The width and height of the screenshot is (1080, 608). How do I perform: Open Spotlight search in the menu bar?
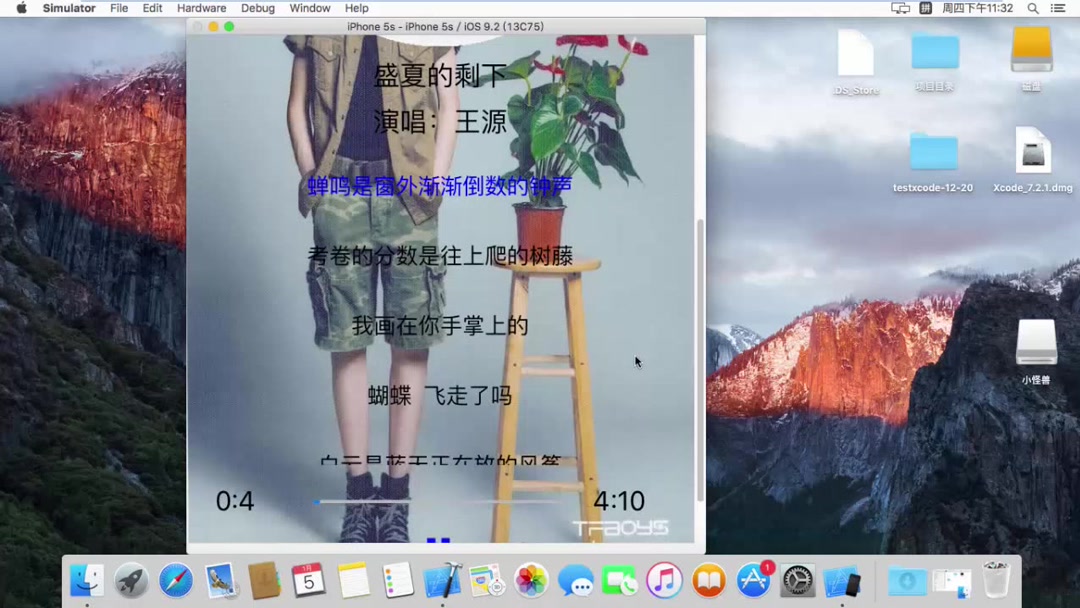[1032, 8]
